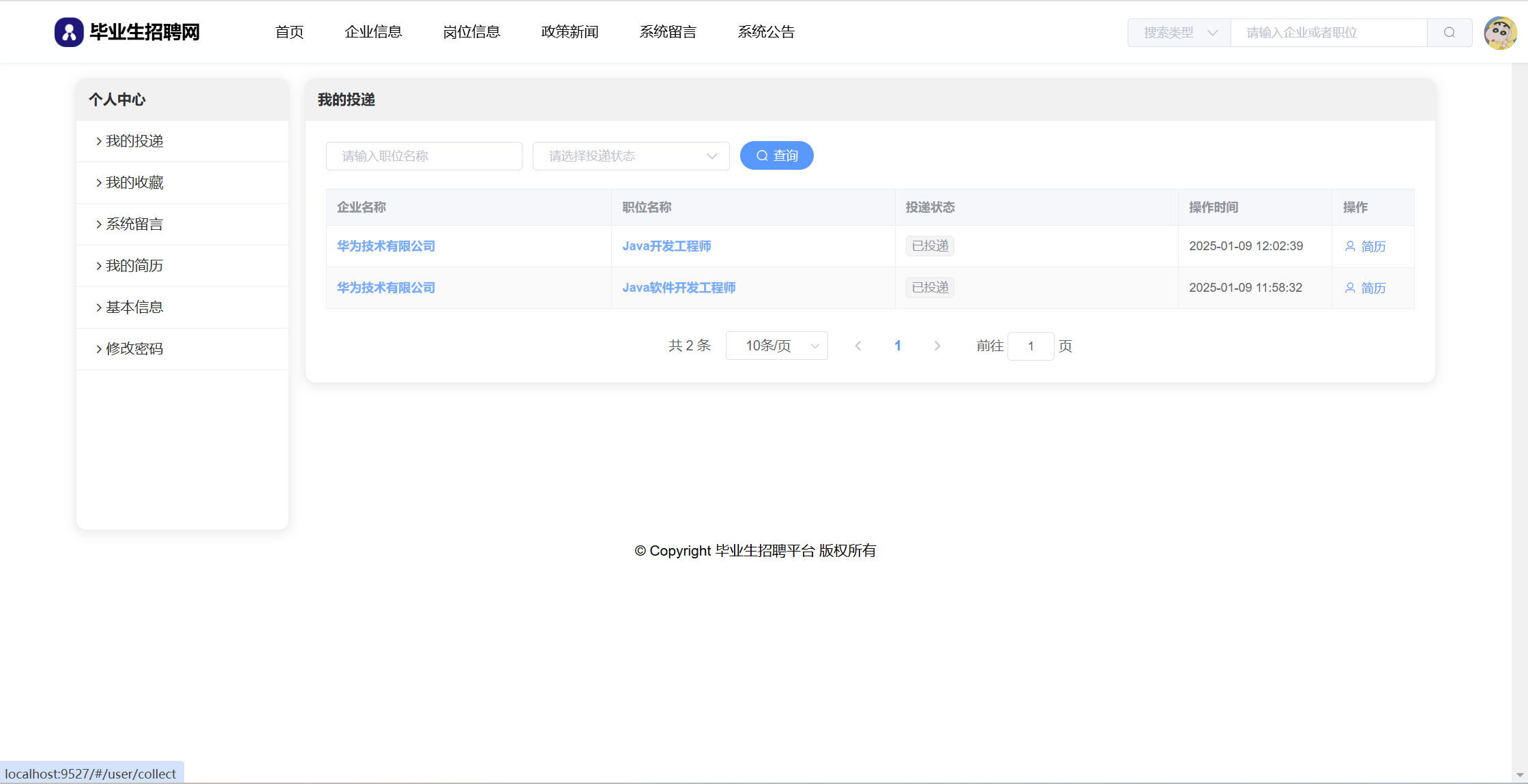The width and height of the screenshot is (1528, 784).
Task: Open the 10条/页 page size selector
Action: pos(776,346)
